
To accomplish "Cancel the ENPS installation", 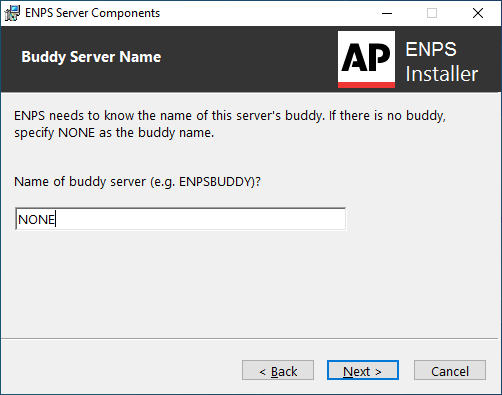I will tap(450, 370).
